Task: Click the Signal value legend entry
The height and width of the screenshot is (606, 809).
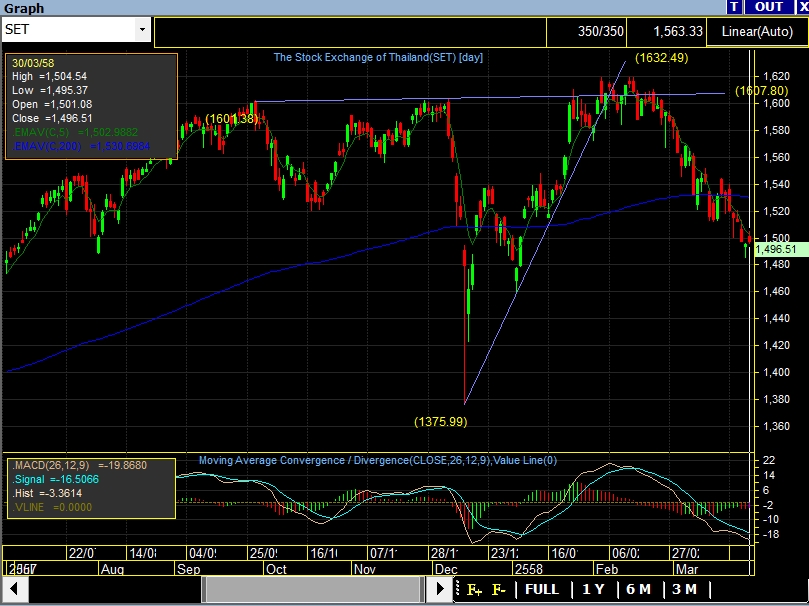Action: (56, 479)
